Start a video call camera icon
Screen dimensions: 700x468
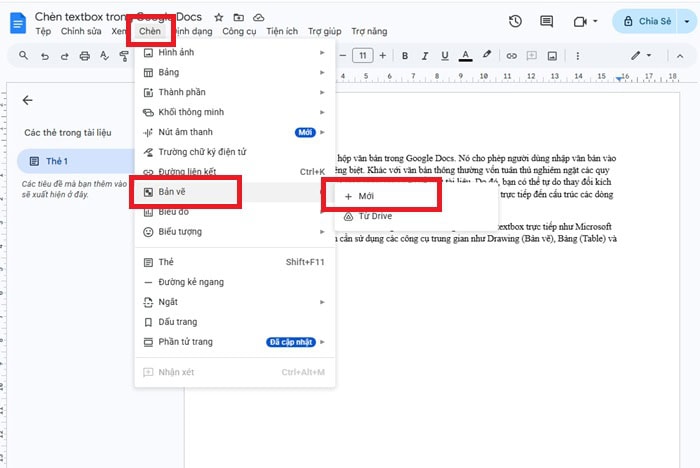580,21
